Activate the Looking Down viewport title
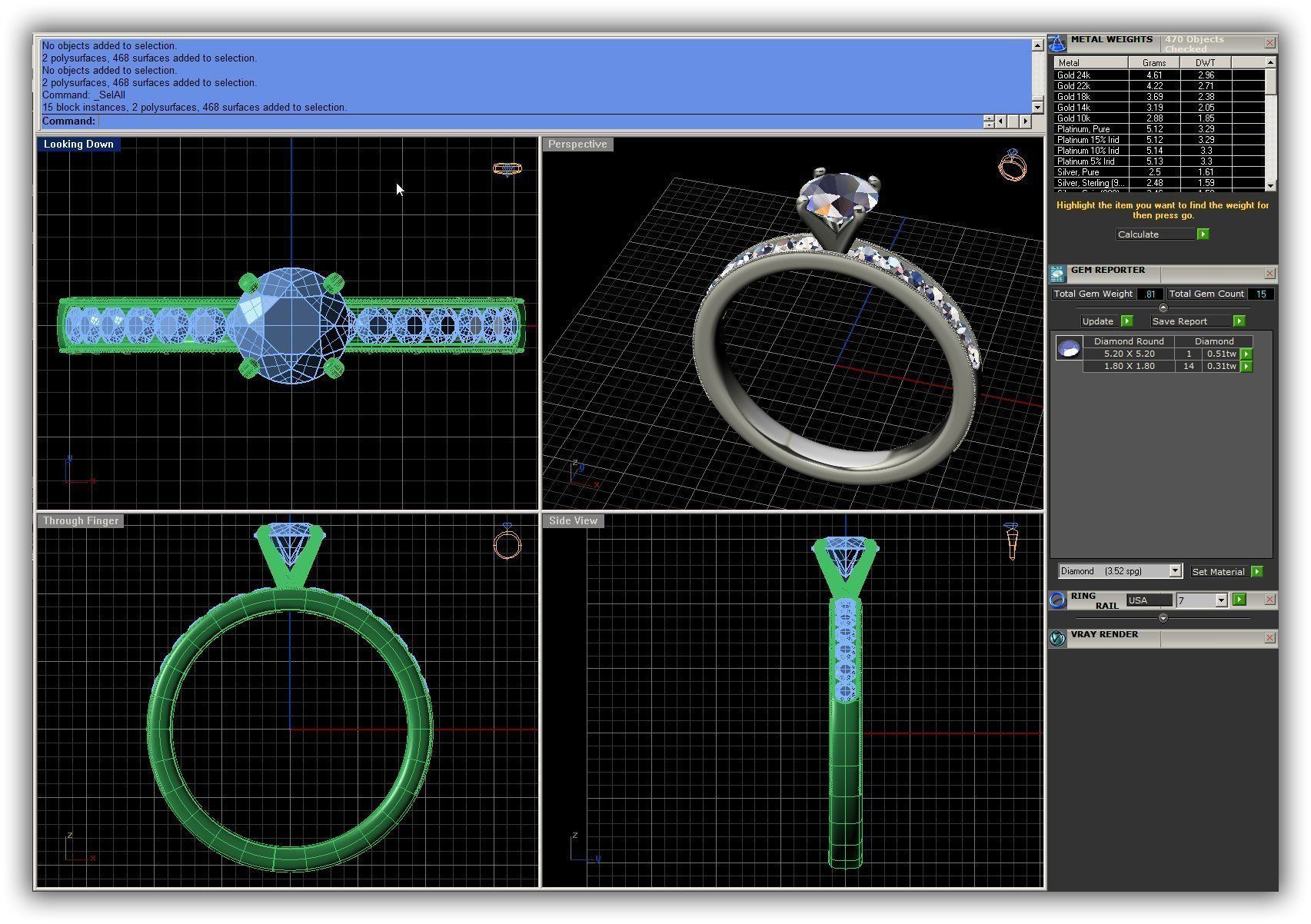1311x924 pixels. pos(78,145)
